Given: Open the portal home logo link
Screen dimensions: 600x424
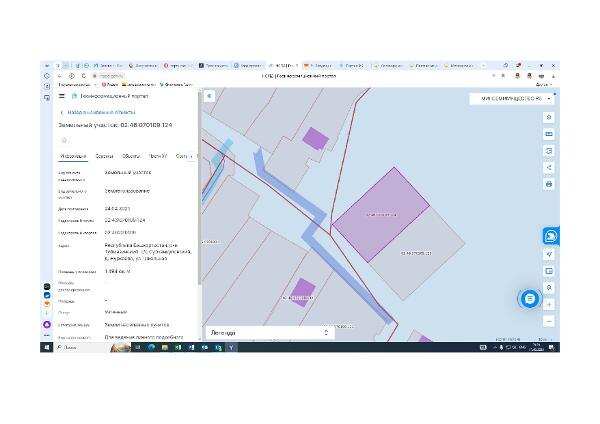Looking at the screenshot, I should click(110, 96).
